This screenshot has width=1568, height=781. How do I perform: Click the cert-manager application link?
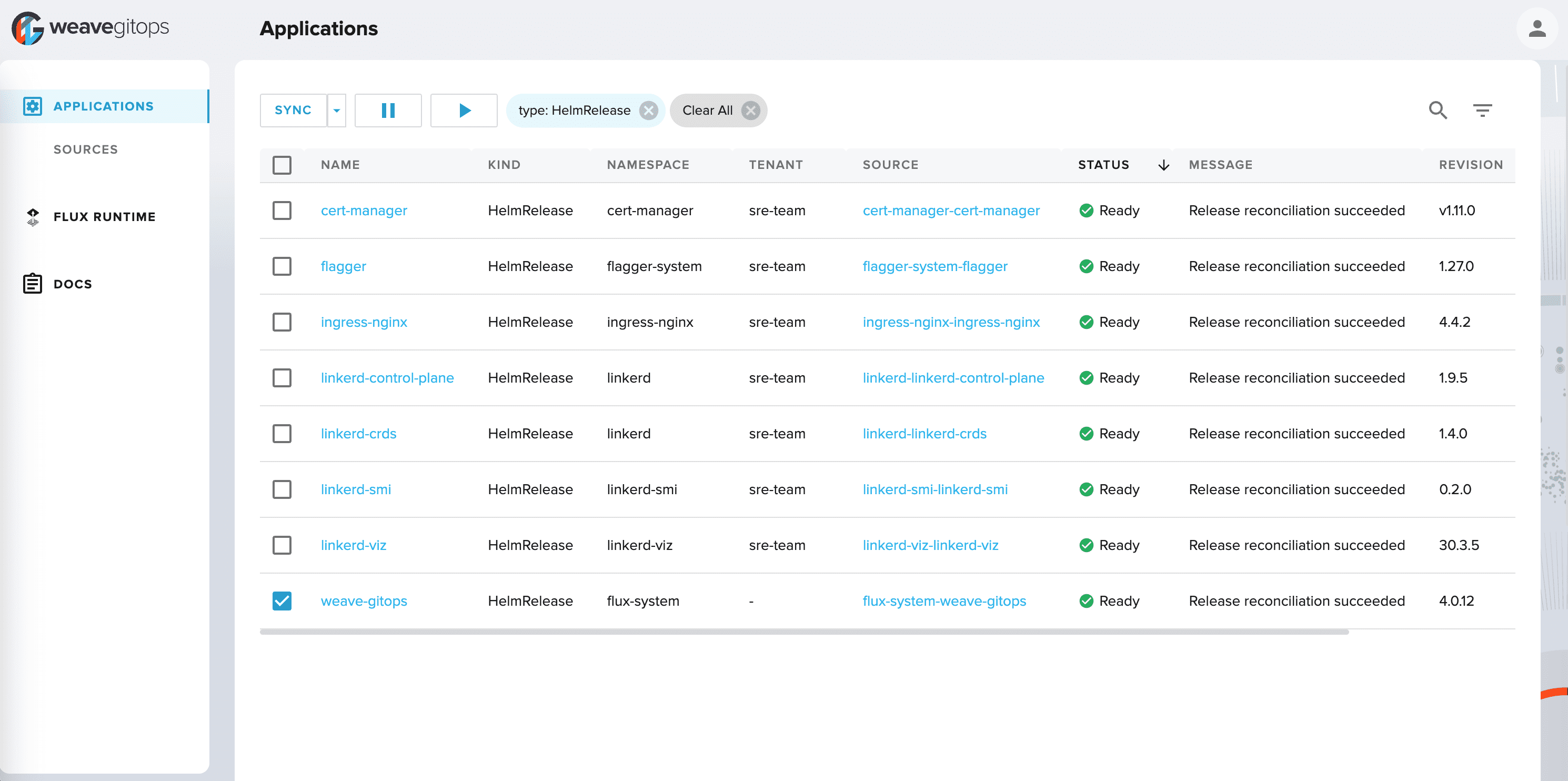(x=363, y=210)
